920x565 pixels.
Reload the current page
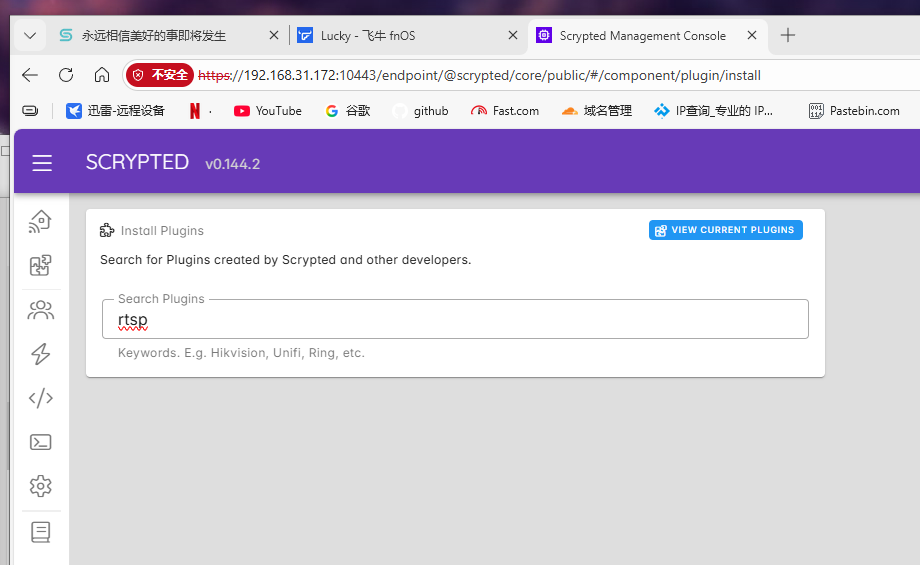click(66, 75)
